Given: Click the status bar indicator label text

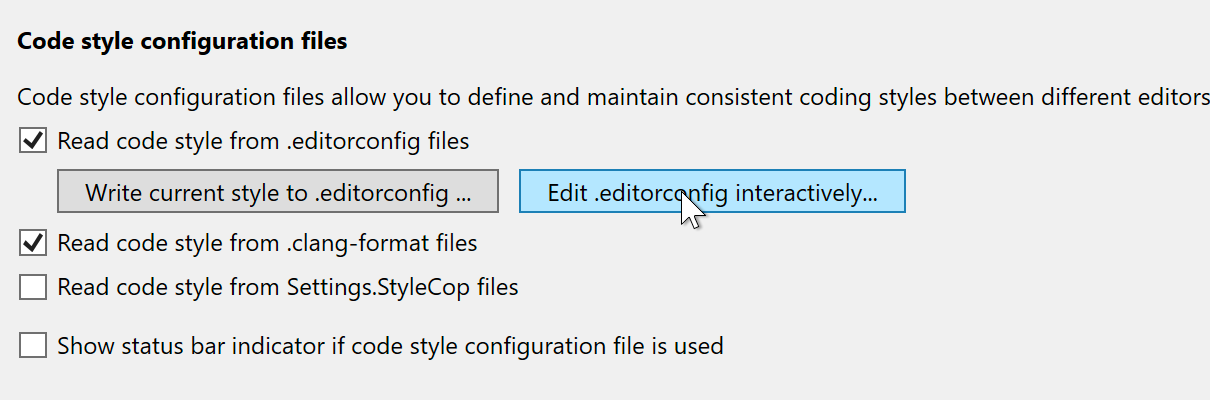Looking at the screenshot, I should (x=390, y=347).
